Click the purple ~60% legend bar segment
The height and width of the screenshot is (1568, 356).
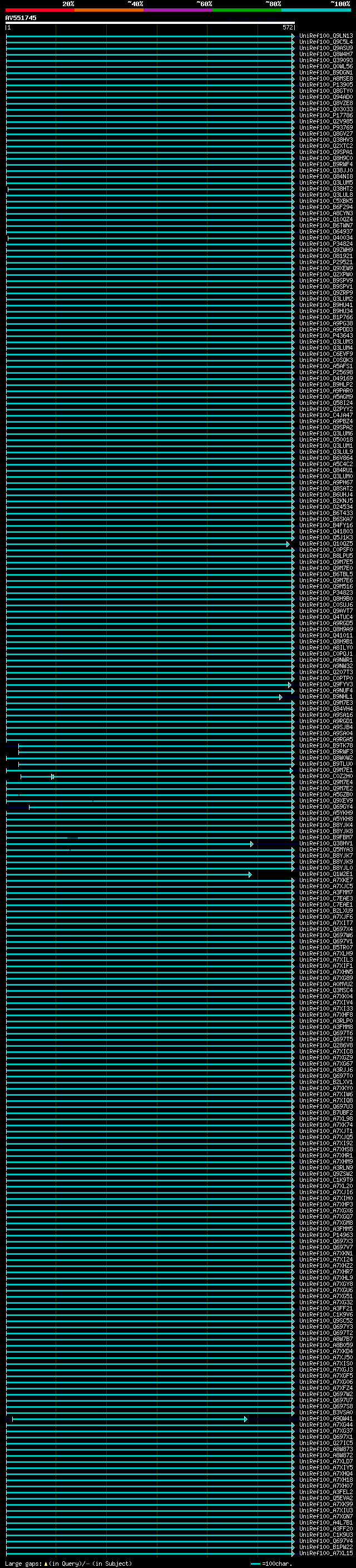[x=179, y=10]
